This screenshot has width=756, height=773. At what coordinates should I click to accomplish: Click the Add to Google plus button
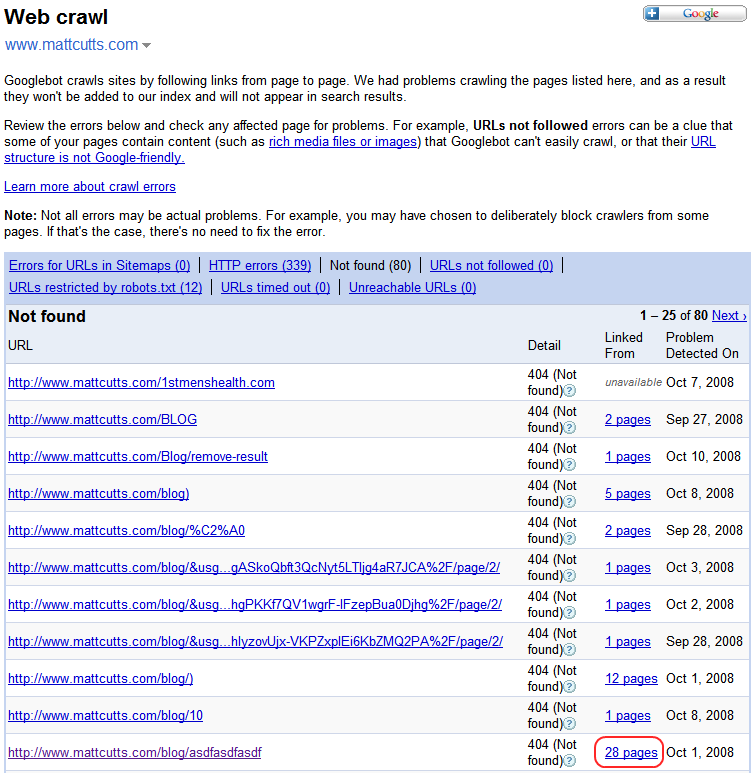click(x=694, y=14)
